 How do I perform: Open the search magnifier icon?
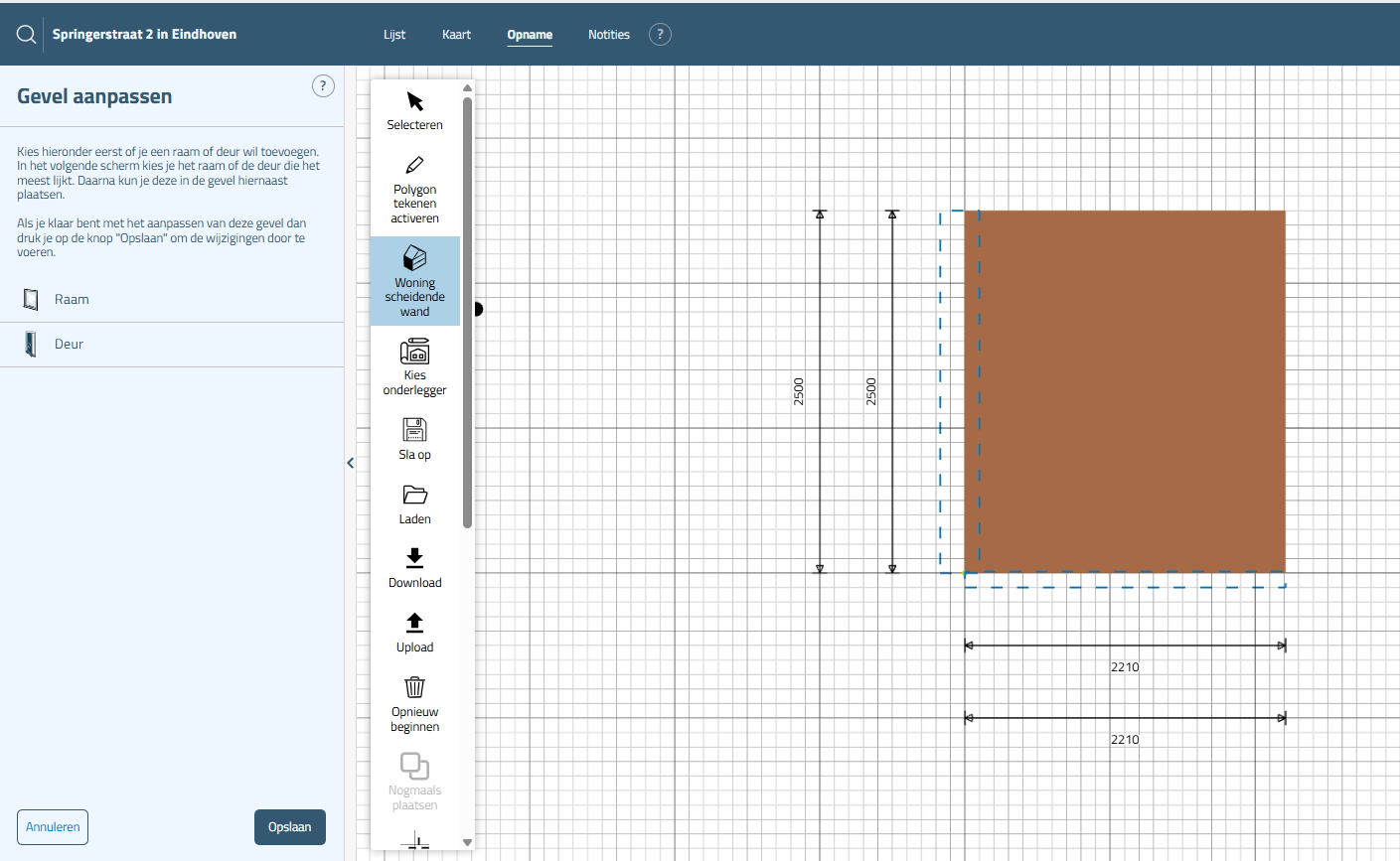pyautogui.click(x=27, y=35)
